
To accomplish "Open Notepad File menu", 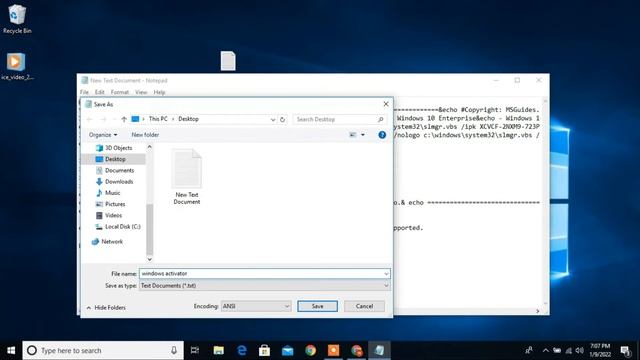I will (x=84, y=92).
